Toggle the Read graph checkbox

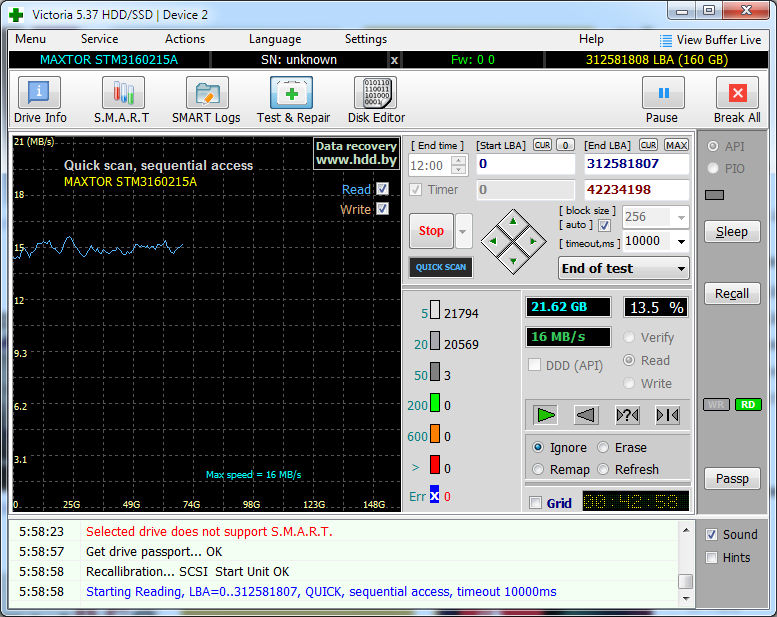(382, 189)
